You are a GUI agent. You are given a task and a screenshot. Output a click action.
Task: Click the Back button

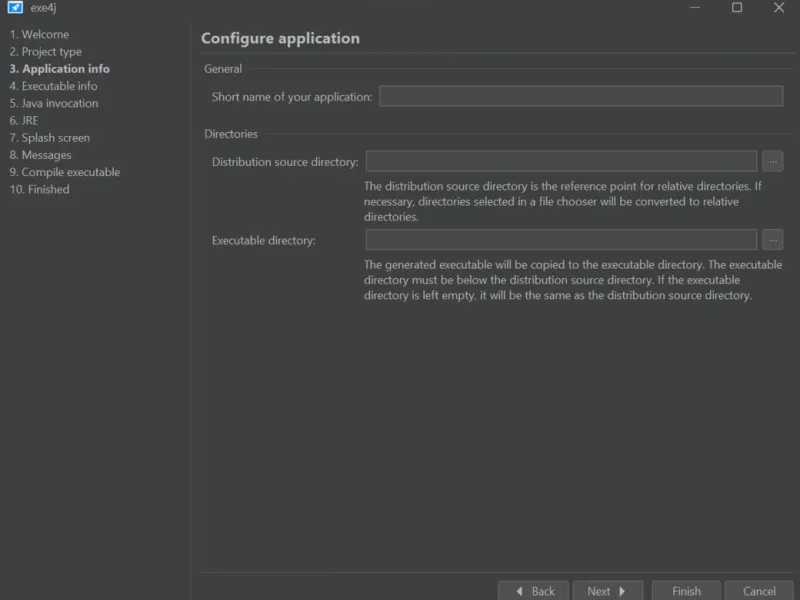pos(533,591)
